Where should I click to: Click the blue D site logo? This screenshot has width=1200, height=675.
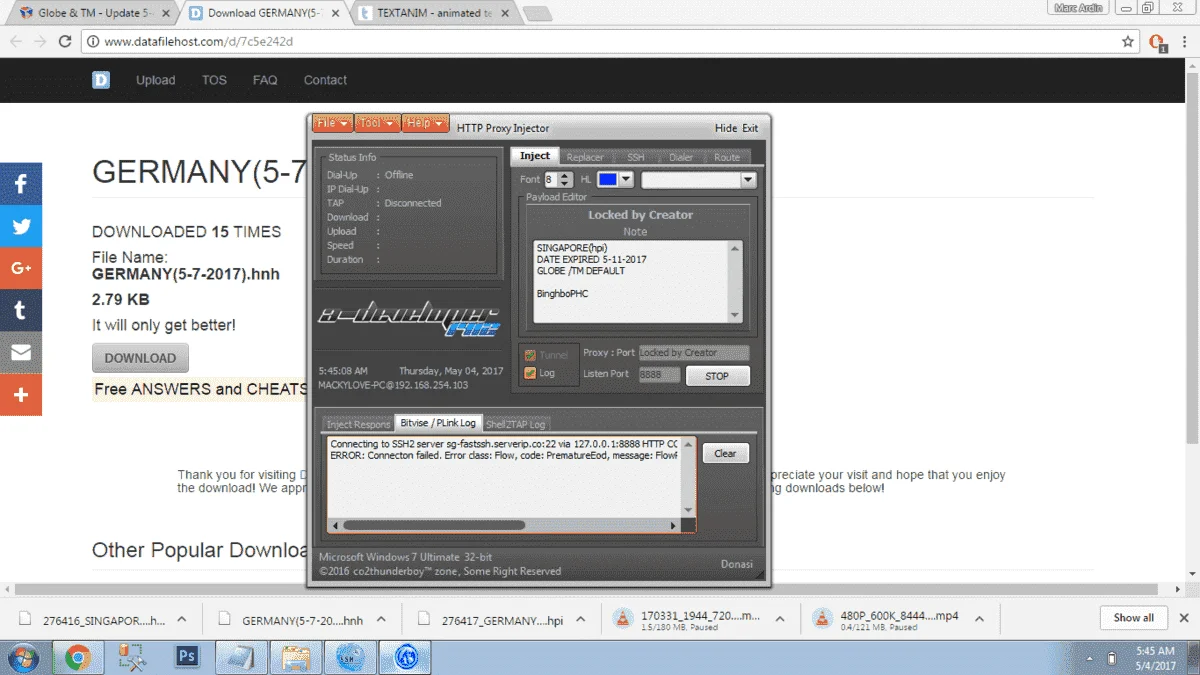(x=101, y=80)
